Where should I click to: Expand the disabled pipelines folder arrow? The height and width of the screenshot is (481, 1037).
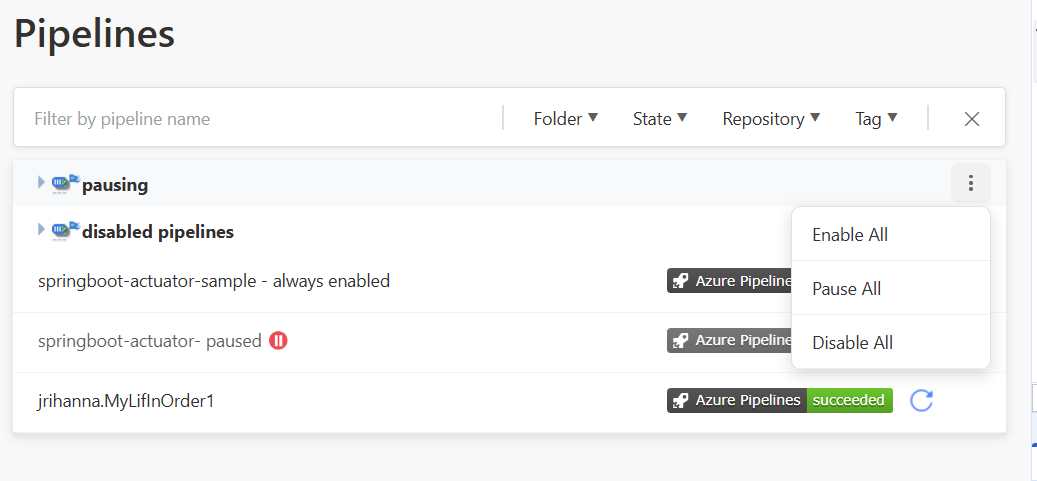point(41,231)
